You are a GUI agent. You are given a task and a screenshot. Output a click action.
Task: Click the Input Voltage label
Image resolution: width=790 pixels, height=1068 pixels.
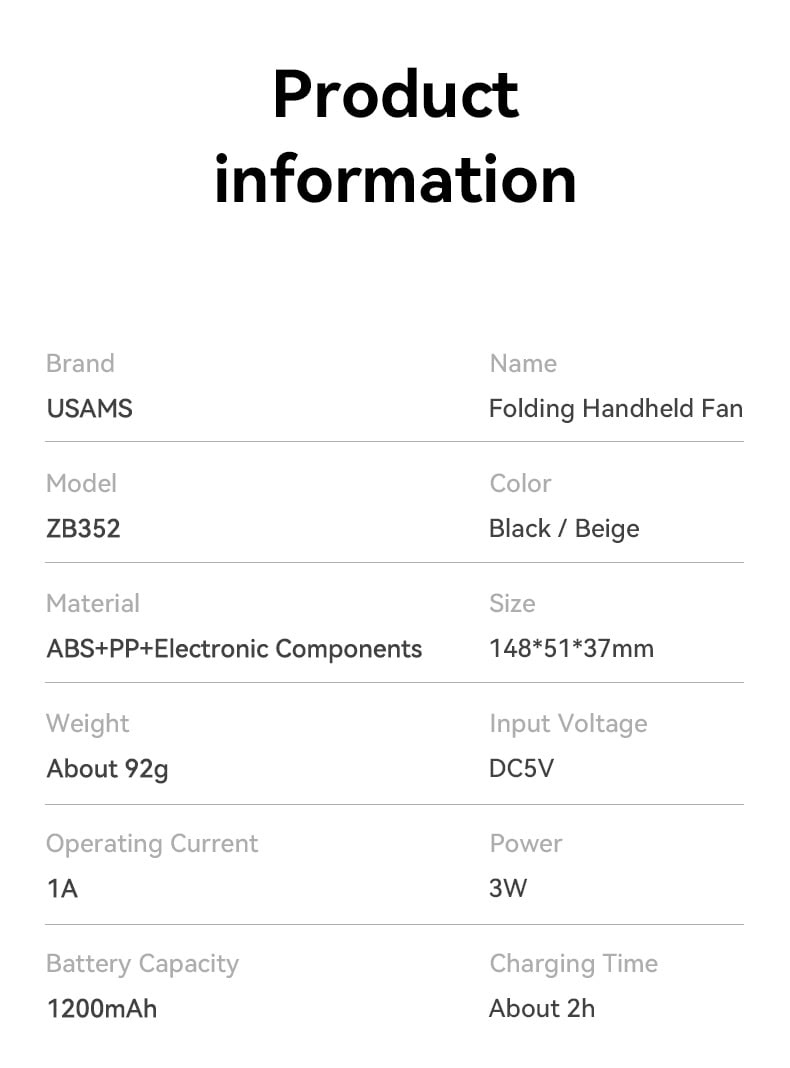pyautogui.click(x=569, y=724)
